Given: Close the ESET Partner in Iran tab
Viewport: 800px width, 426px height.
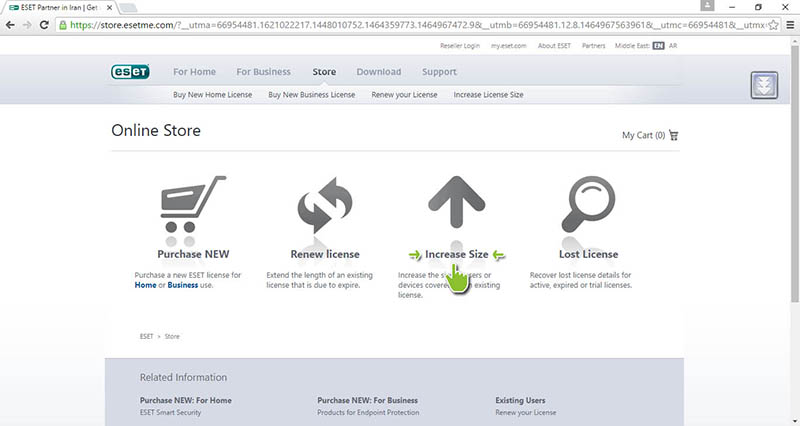Looking at the screenshot, I should [x=109, y=8].
